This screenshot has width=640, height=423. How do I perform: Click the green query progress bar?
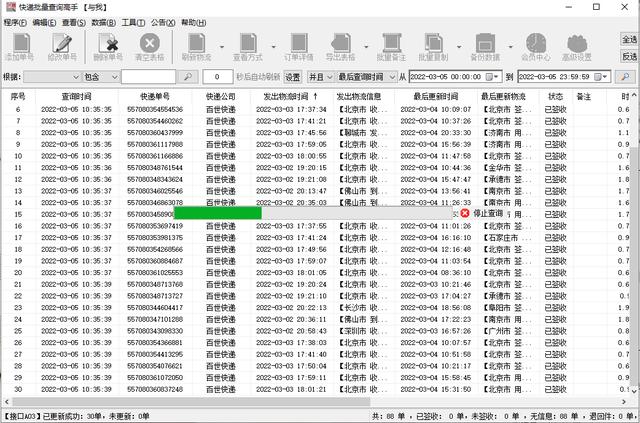pos(218,213)
